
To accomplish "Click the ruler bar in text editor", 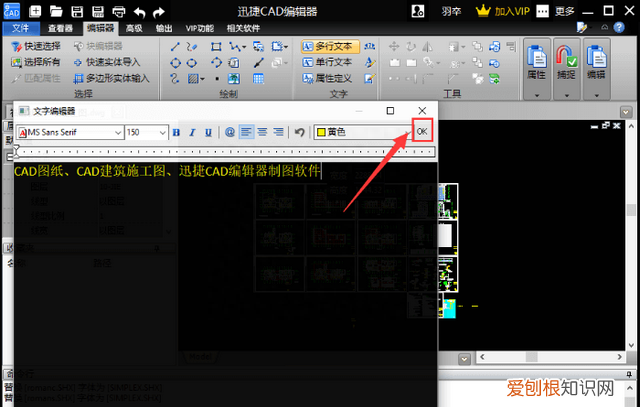I will [x=220, y=152].
